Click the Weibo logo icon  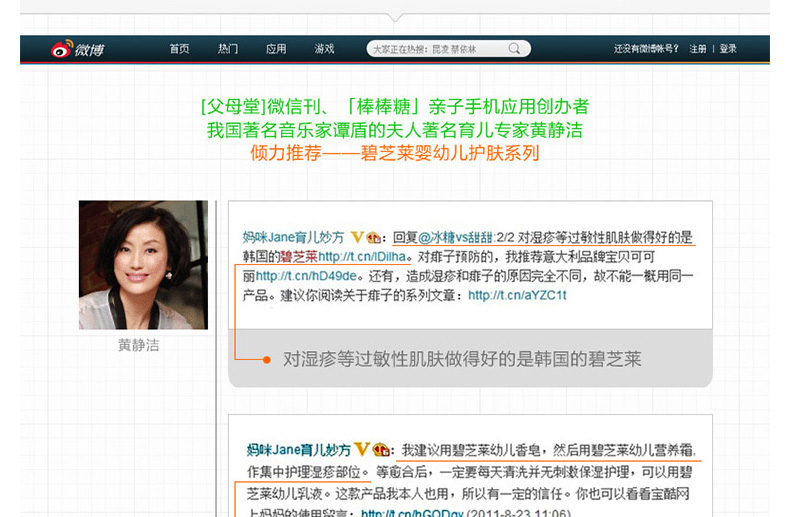(x=63, y=49)
